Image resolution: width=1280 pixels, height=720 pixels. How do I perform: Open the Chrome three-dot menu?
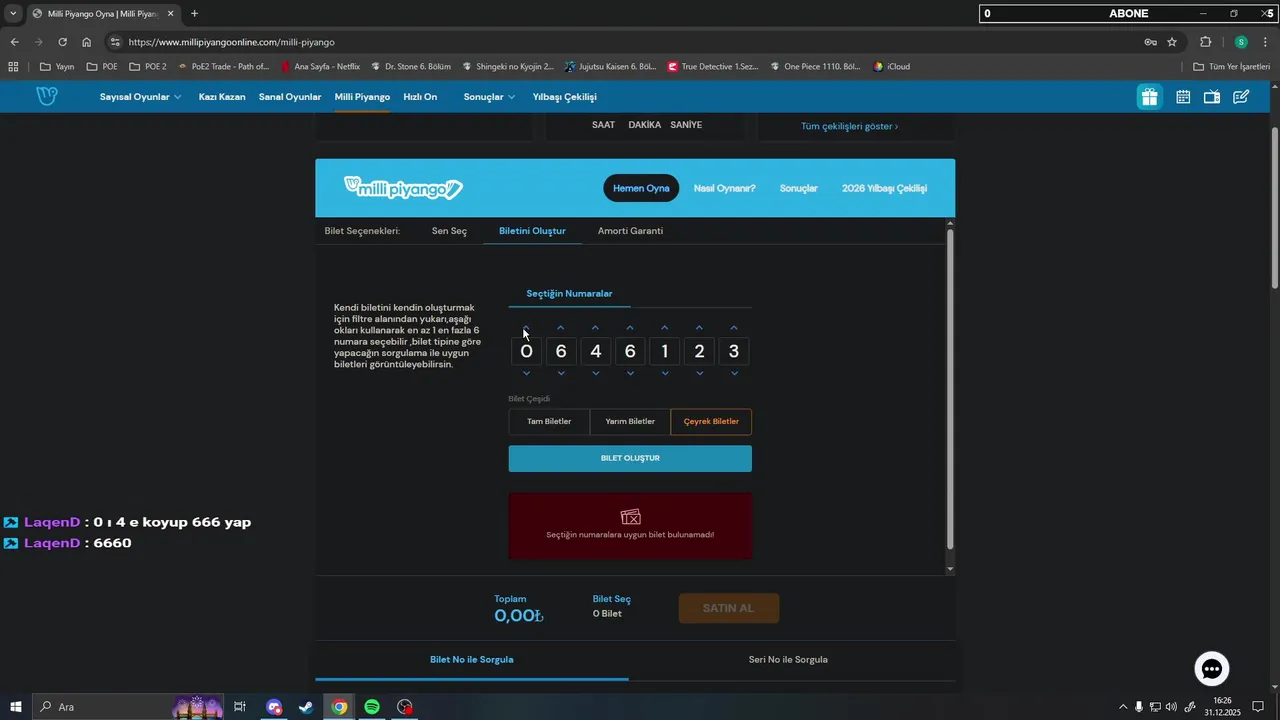tap(1266, 42)
